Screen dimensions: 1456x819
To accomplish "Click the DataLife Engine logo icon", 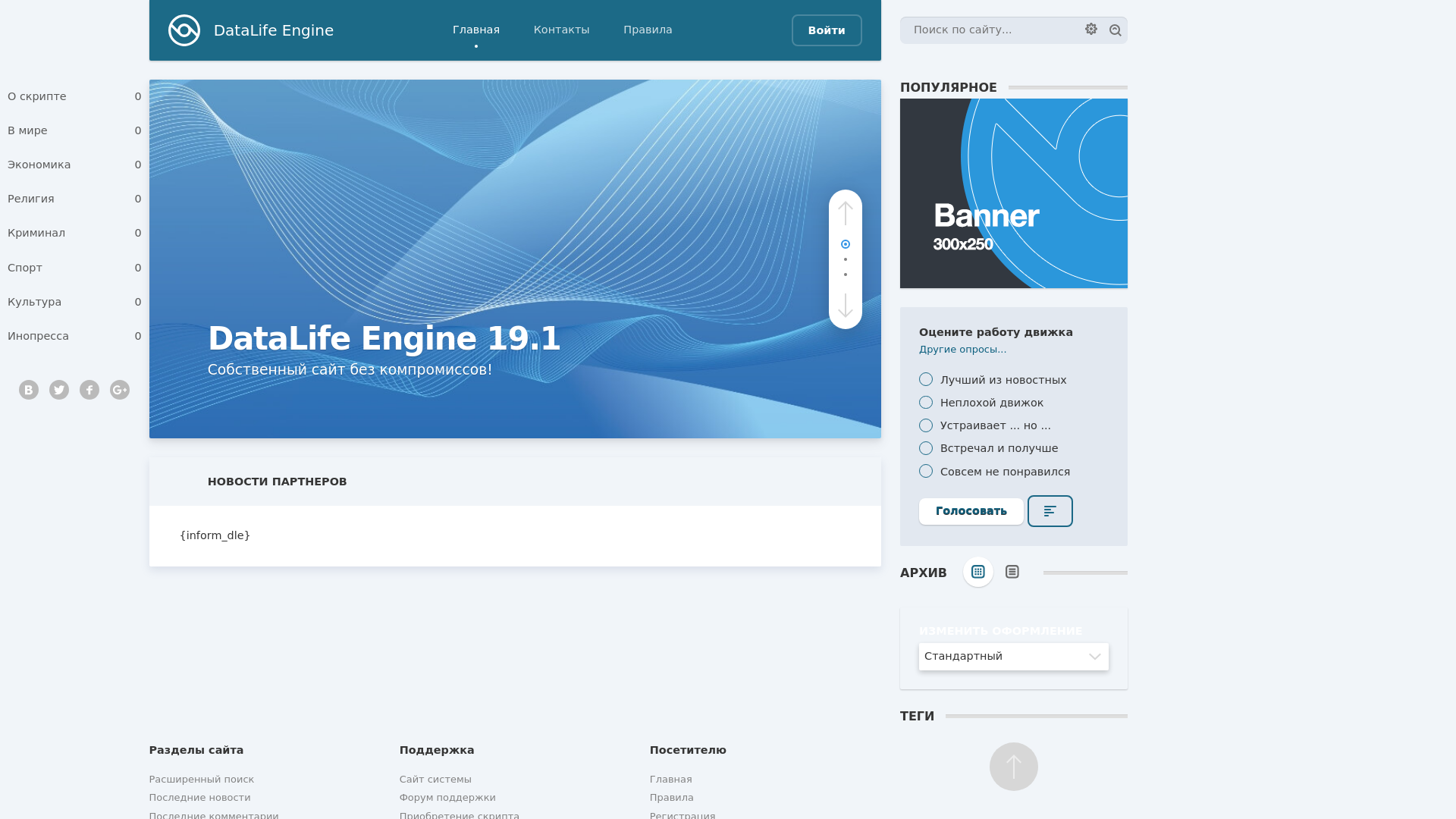I will 184,30.
